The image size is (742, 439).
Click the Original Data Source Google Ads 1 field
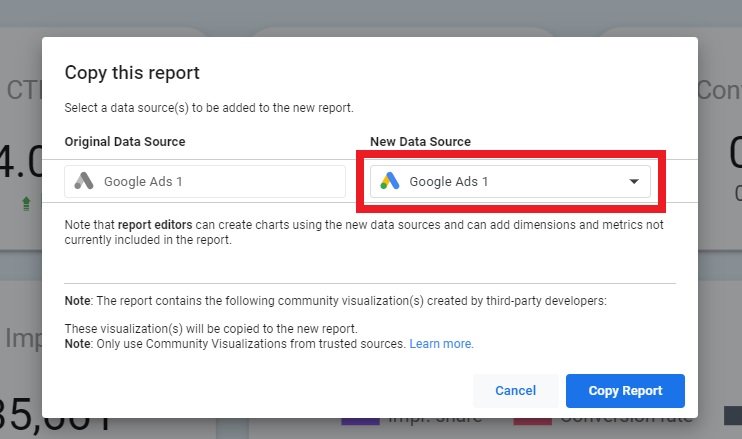coord(205,182)
